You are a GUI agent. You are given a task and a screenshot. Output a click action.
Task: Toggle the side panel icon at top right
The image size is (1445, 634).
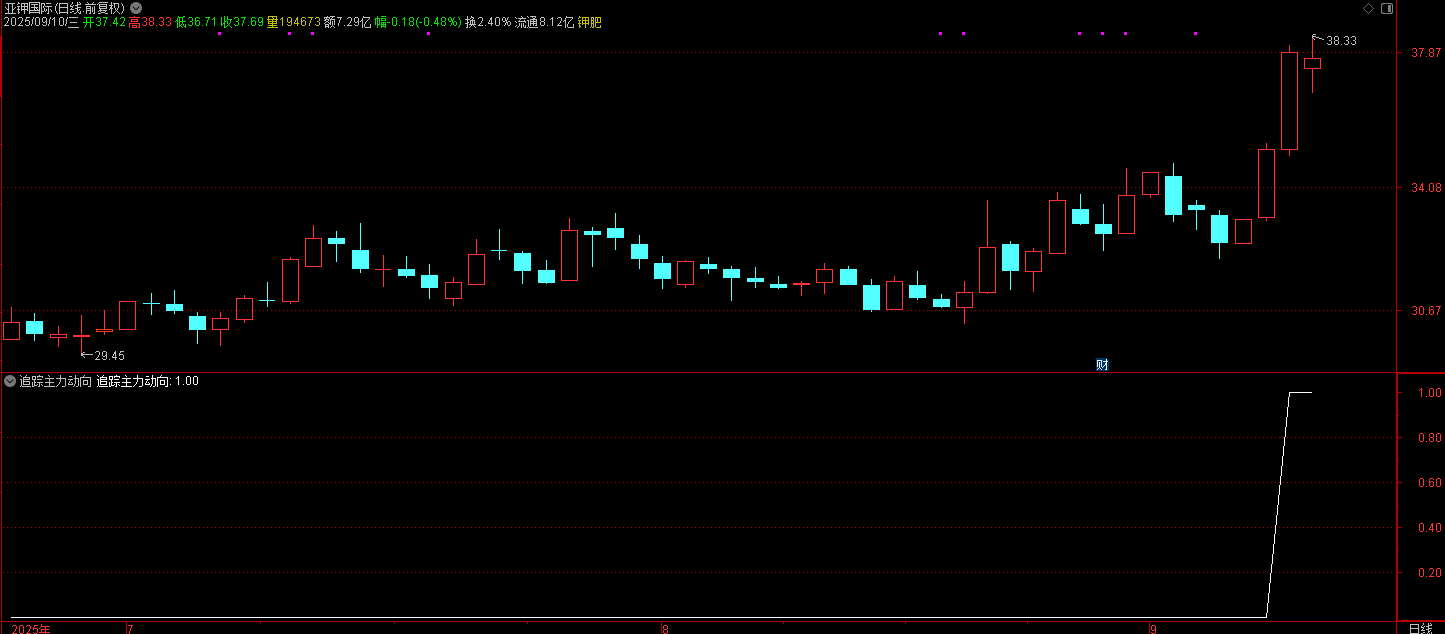pos(1386,8)
